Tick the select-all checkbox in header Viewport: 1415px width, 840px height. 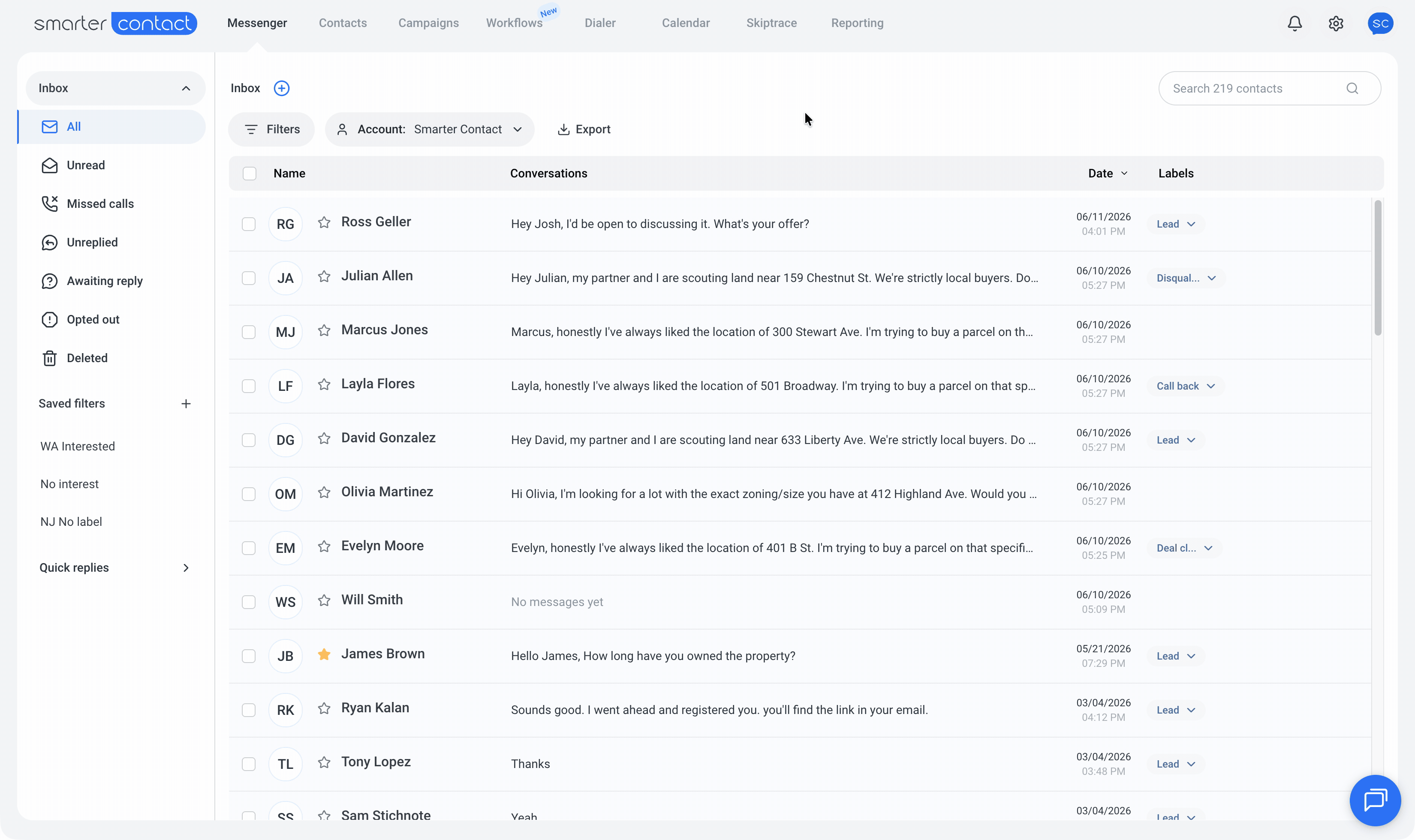[249, 173]
